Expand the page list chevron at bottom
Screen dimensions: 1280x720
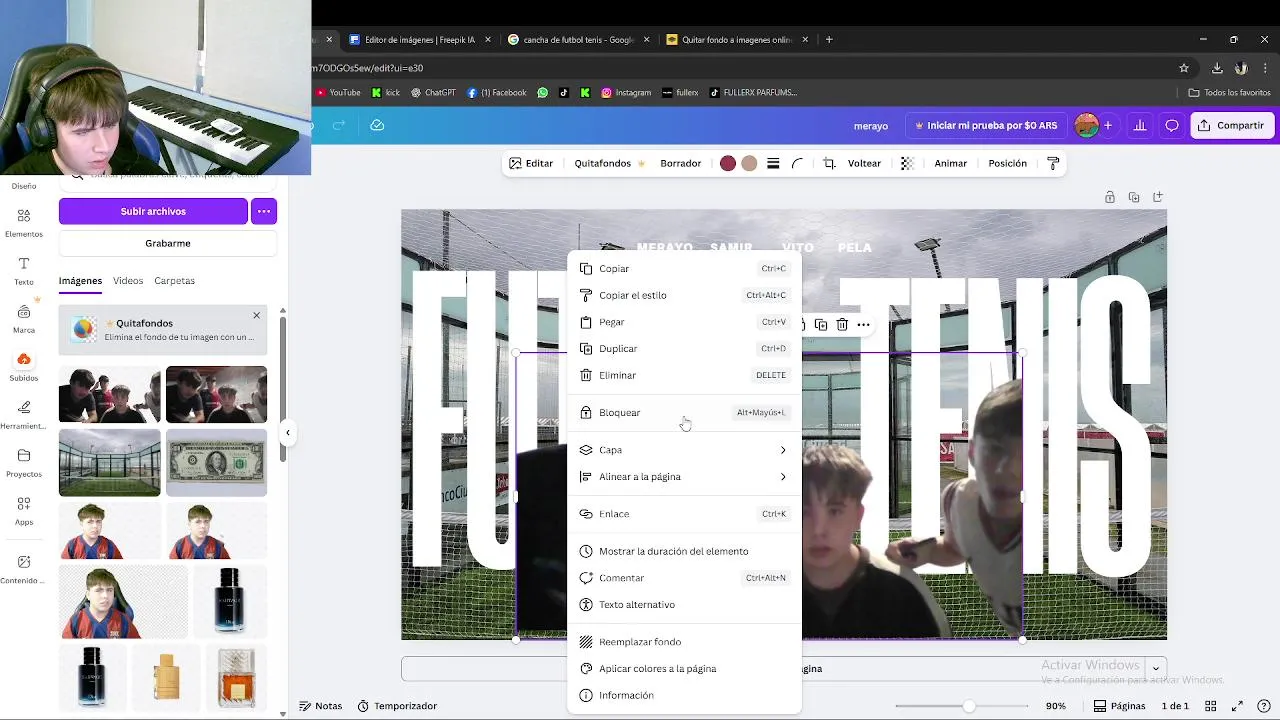(x=1156, y=668)
